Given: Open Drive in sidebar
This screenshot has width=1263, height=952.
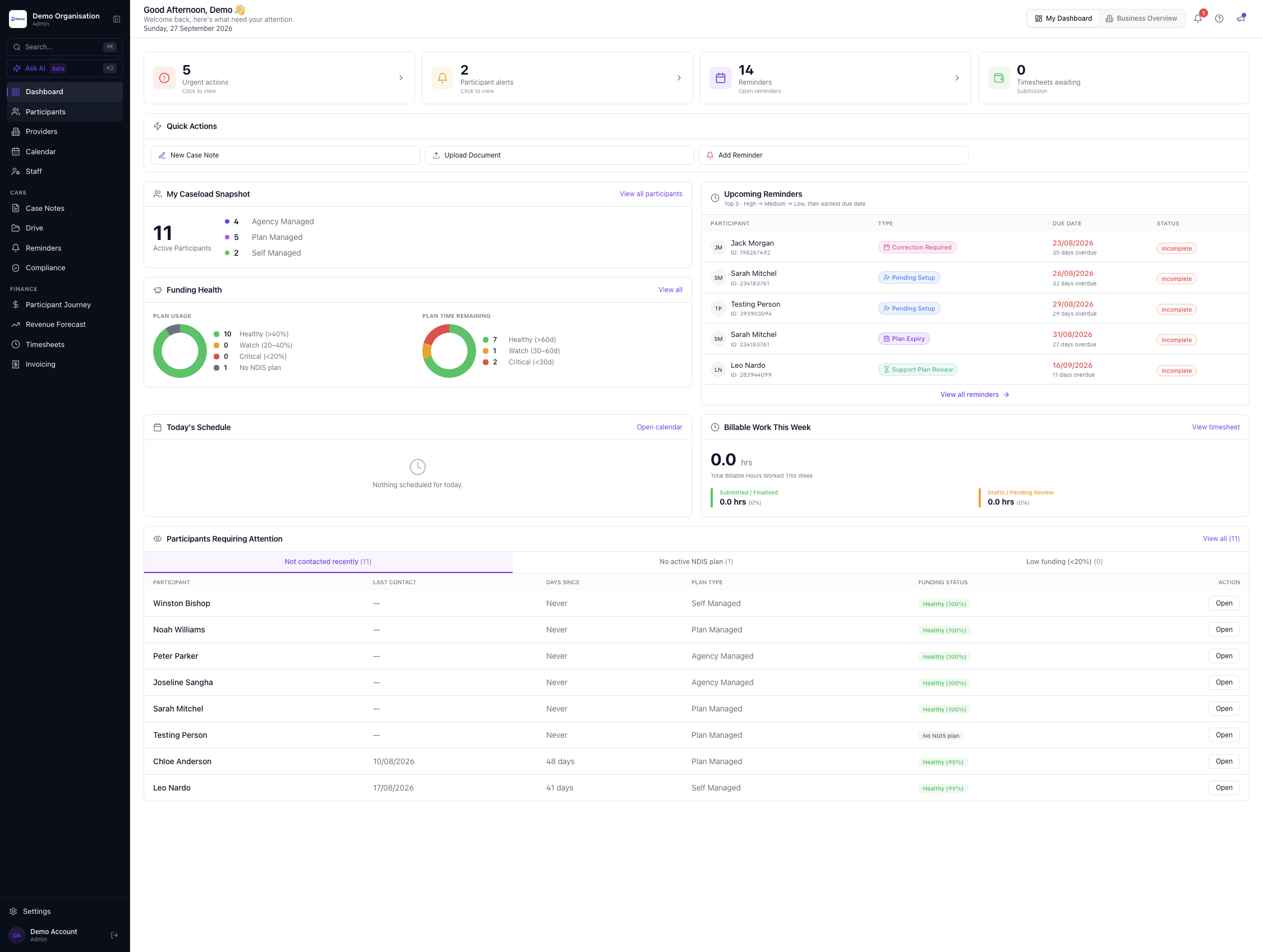Looking at the screenshot, I should point(64,228).
